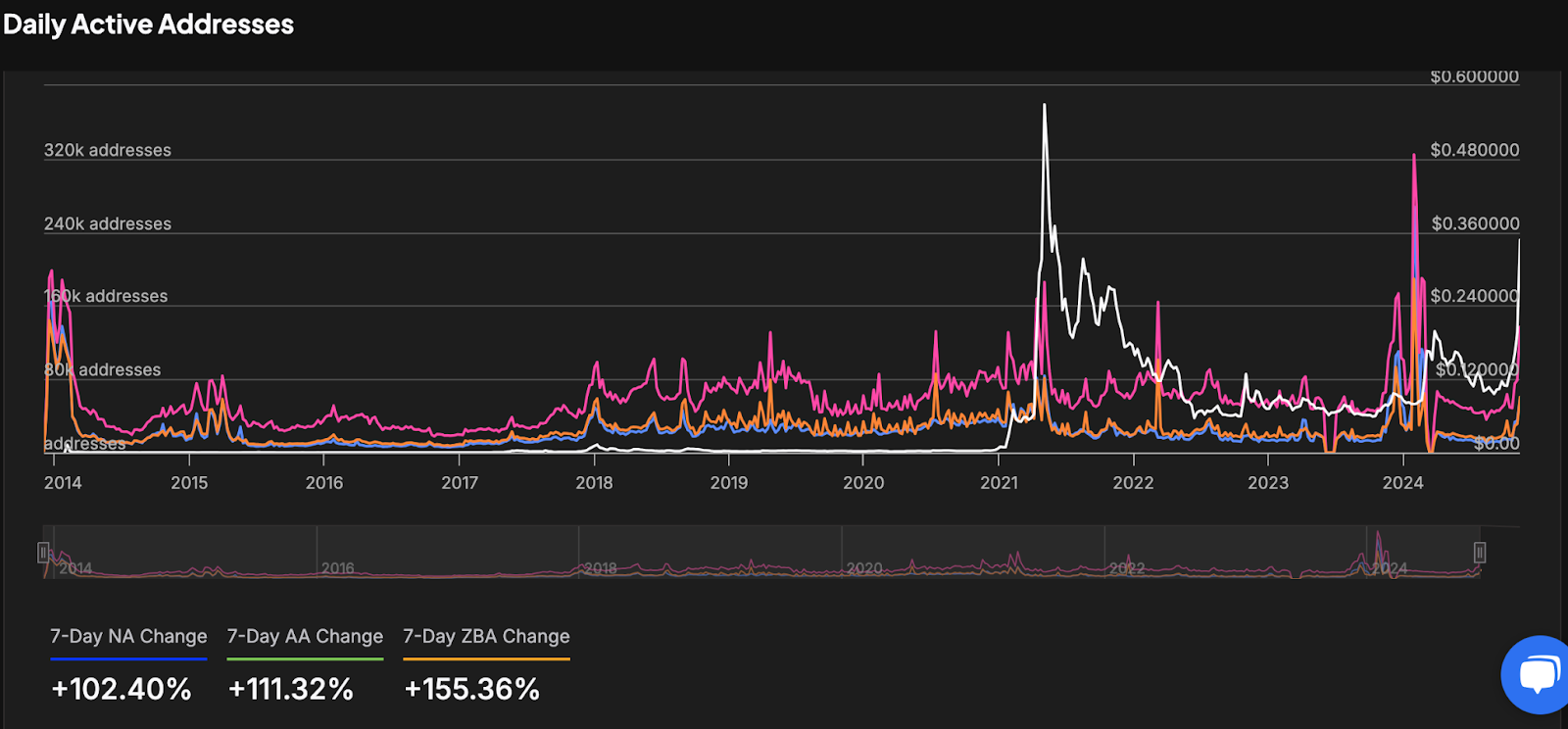The height and width of the screenshot is (729, 1568).
Task: Click the $0.480000 price axis label
Action: (1475, 150)
